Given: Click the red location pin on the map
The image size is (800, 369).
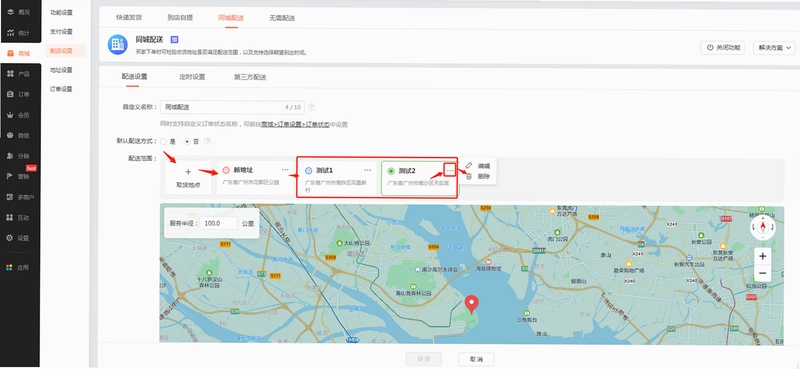Looking at the screenshot, I should (x=472, y=304).
